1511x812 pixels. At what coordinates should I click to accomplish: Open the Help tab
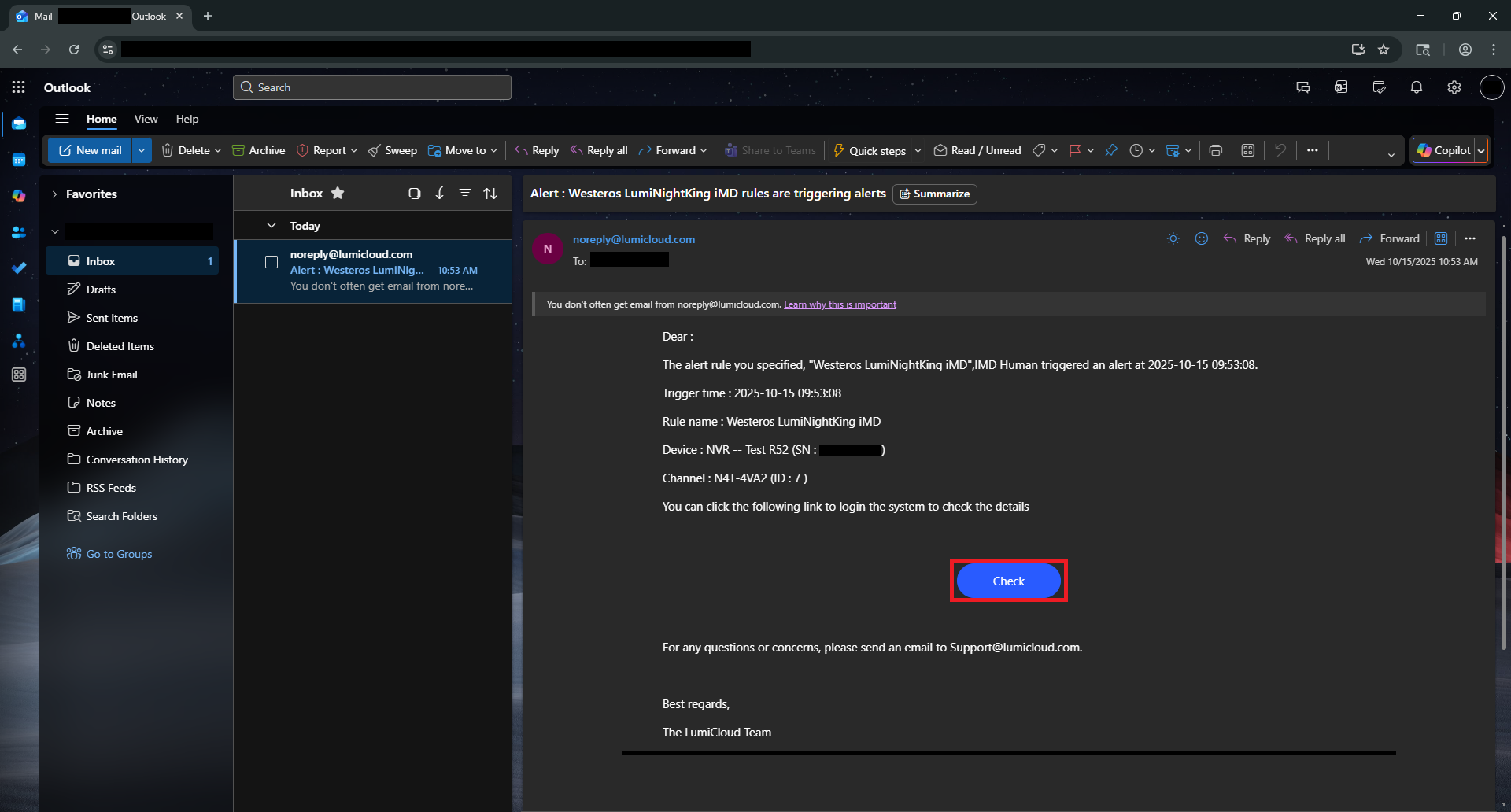[x=187, y=119]
